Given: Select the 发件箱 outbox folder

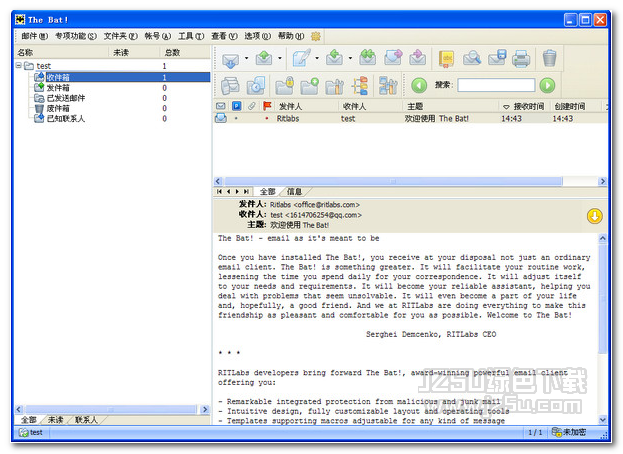Looking at the screenshot, I should click(58, 87).
